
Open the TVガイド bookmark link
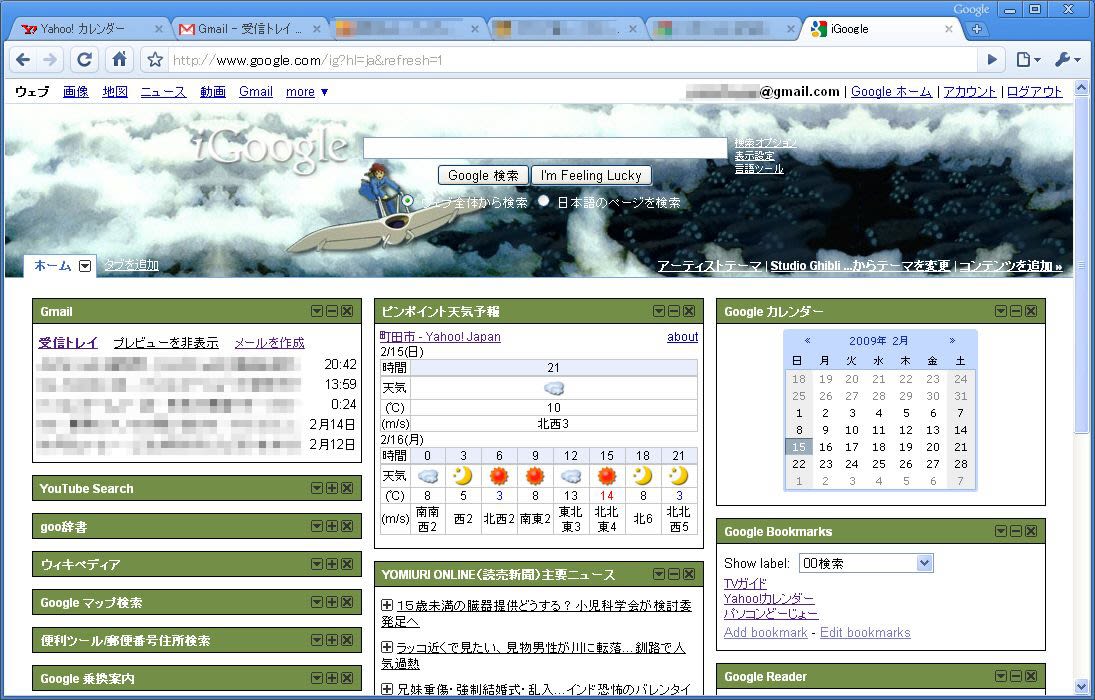[x=745, y=583]
